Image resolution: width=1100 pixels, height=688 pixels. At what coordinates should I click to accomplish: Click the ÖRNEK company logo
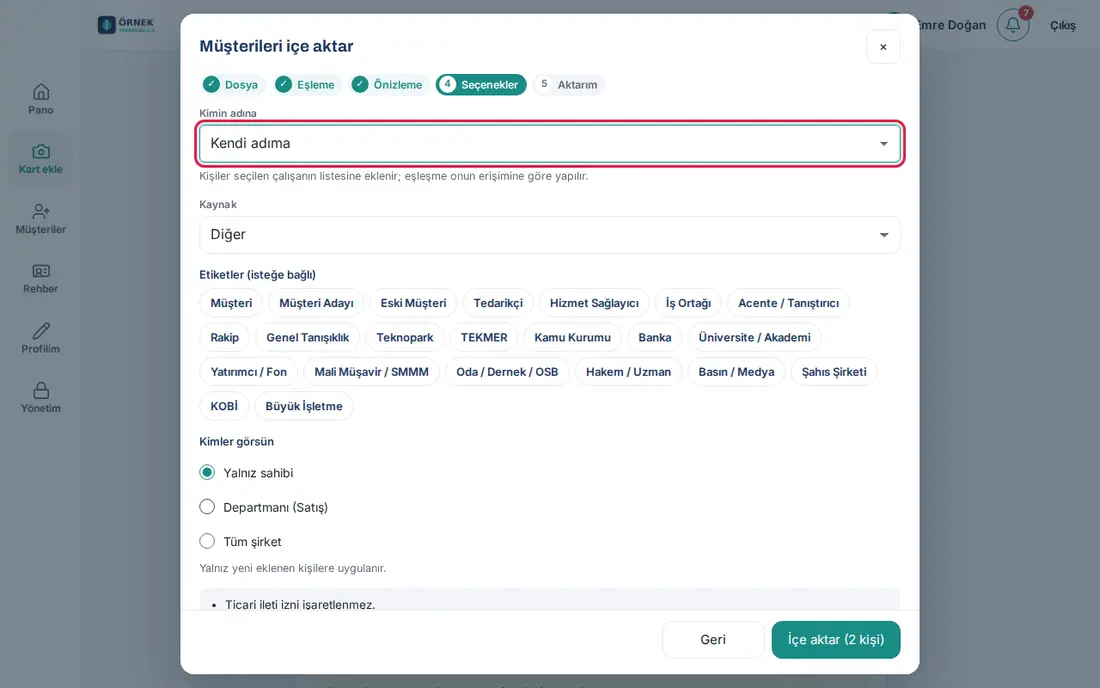126,25
